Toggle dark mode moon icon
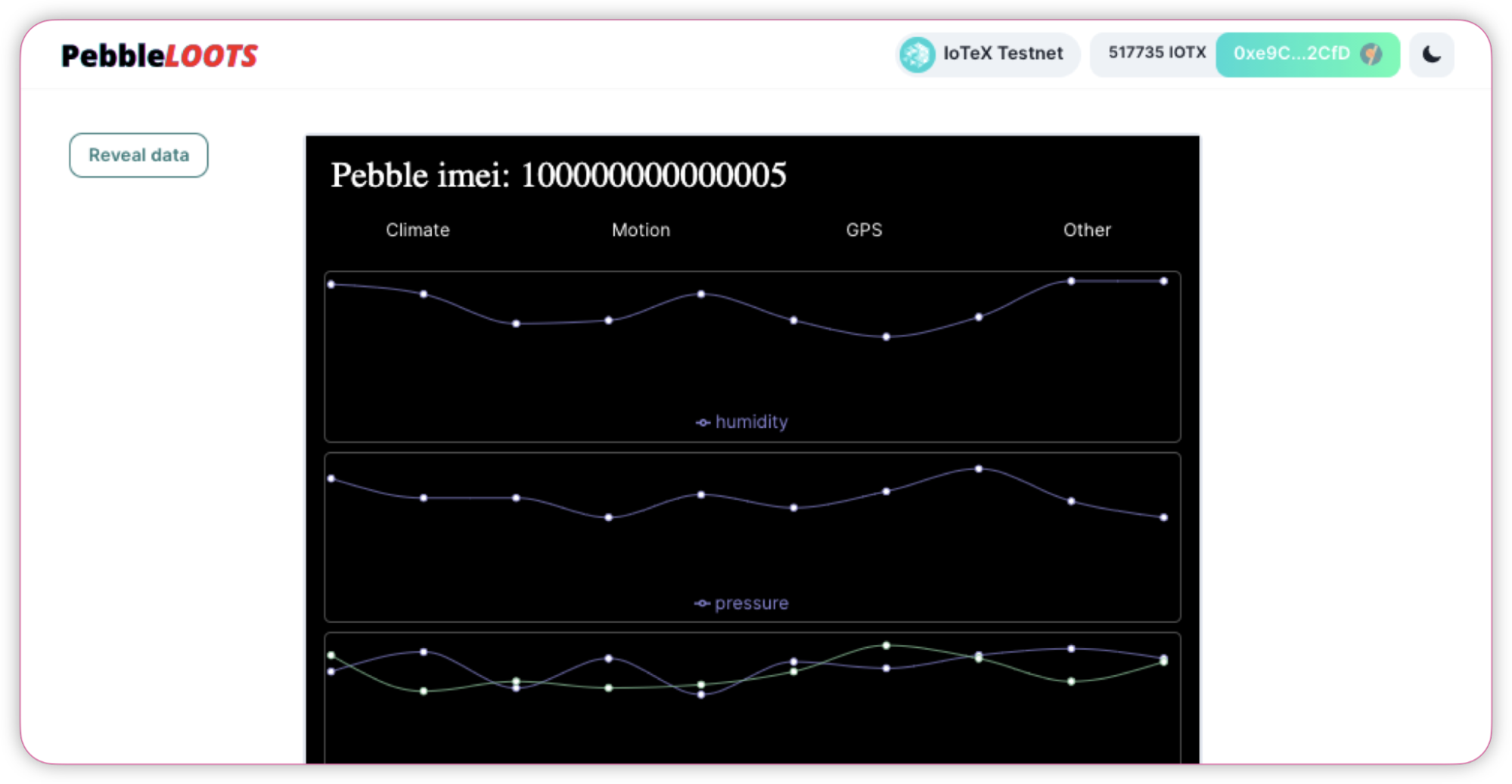This screenshot has width=1512, height=784. click(1431, 54)
